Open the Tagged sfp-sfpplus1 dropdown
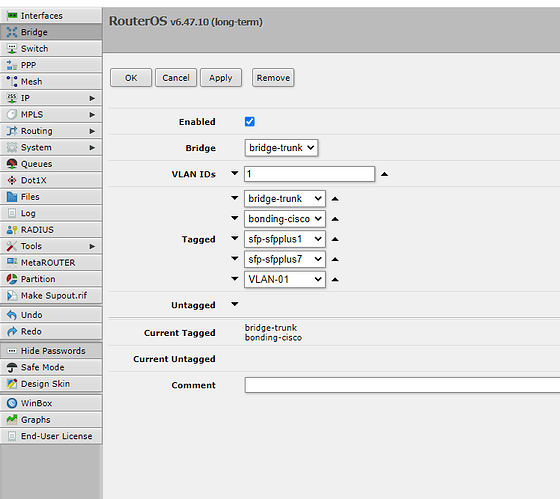The height and width of the screenshot is (499, 560). [x=285, y=239]
